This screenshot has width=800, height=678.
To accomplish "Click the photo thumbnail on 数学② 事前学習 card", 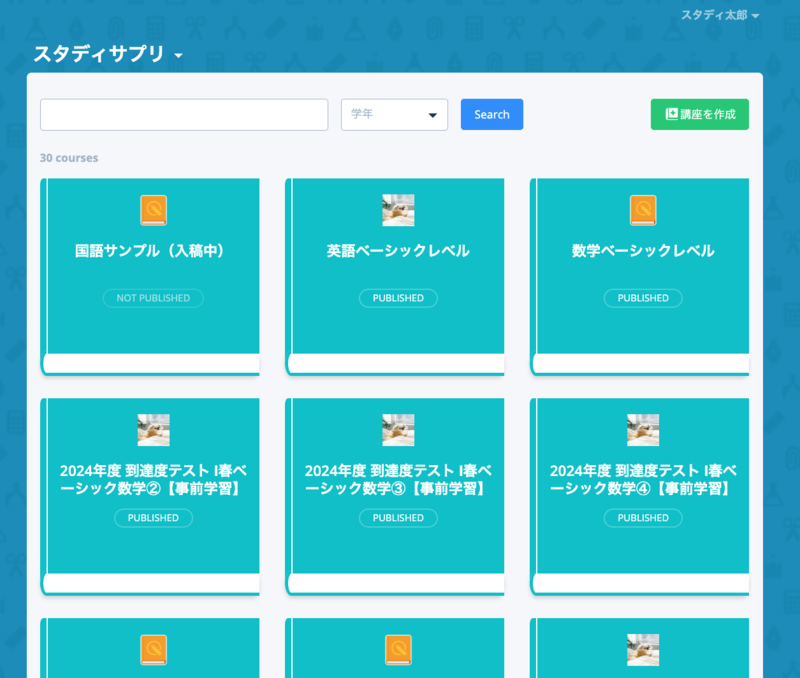I will pyautogui.click(x=154, y=430).
